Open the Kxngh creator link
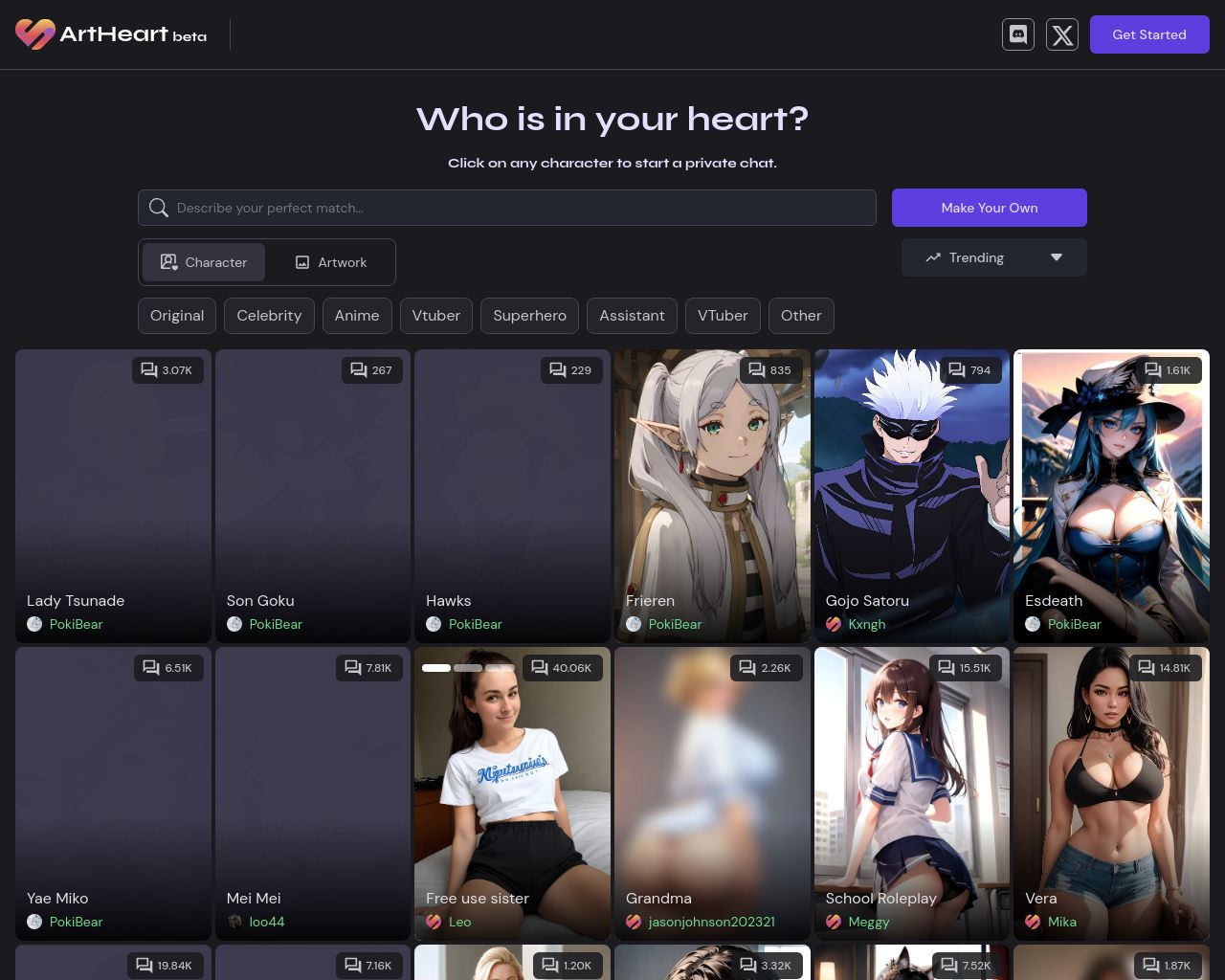 (867, 624)
